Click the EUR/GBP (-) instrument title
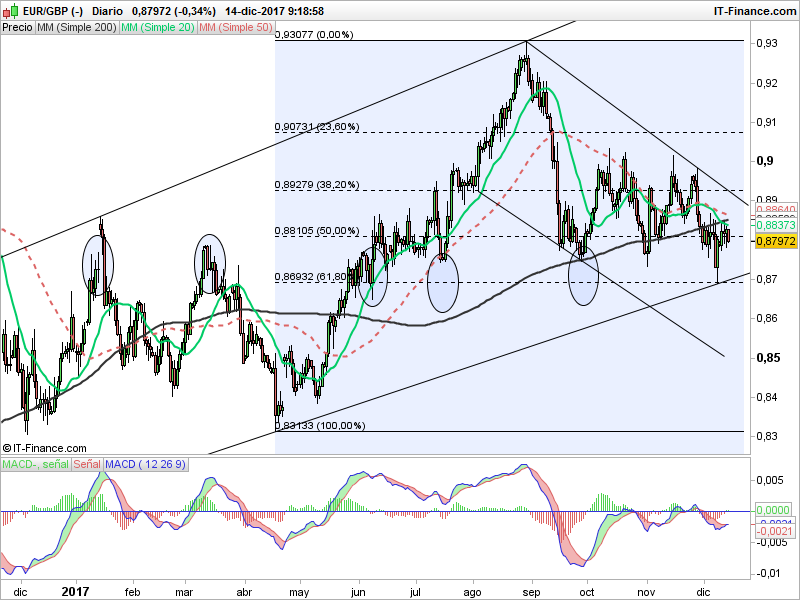800x600 pixels. pos(53,11)
